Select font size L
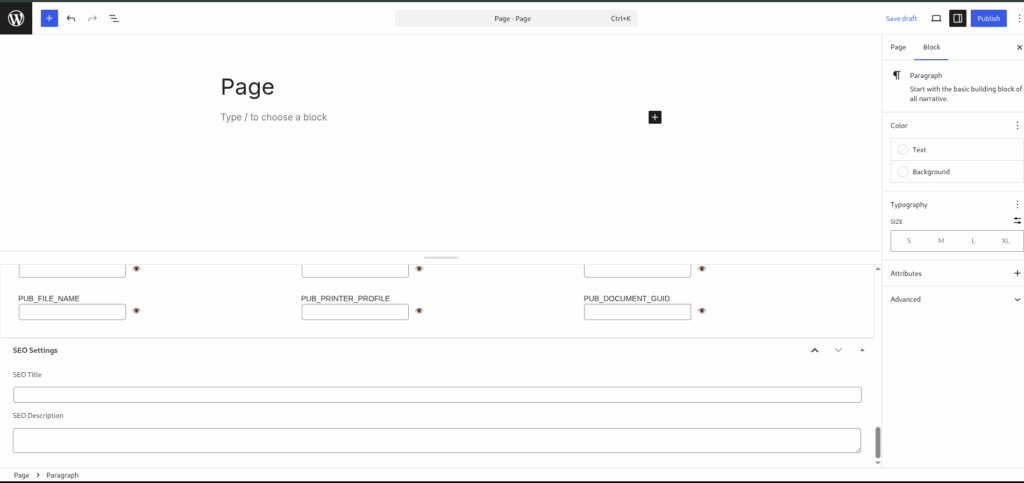 [973, 241]
